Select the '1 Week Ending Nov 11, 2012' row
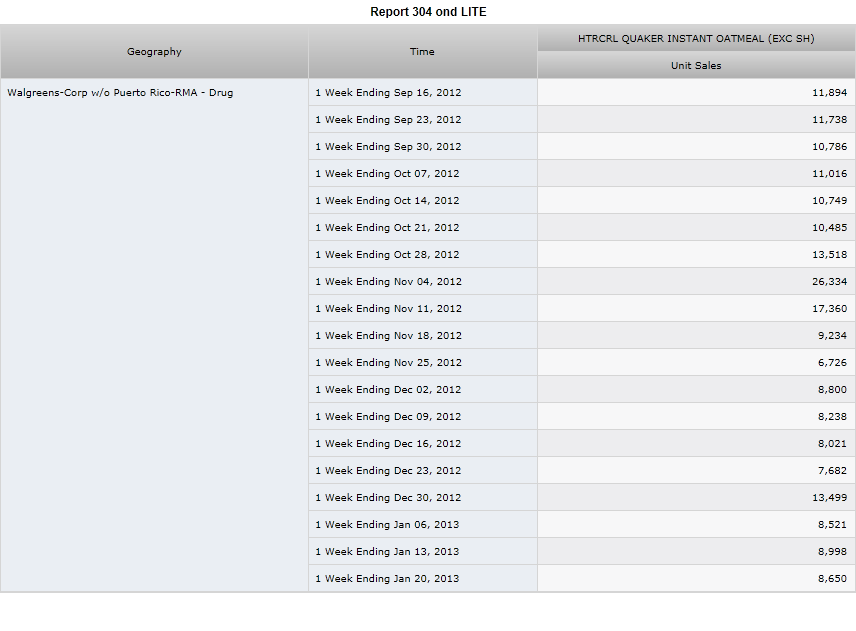Viewport: 856px width, 631px height. click(x=423, y=308)
